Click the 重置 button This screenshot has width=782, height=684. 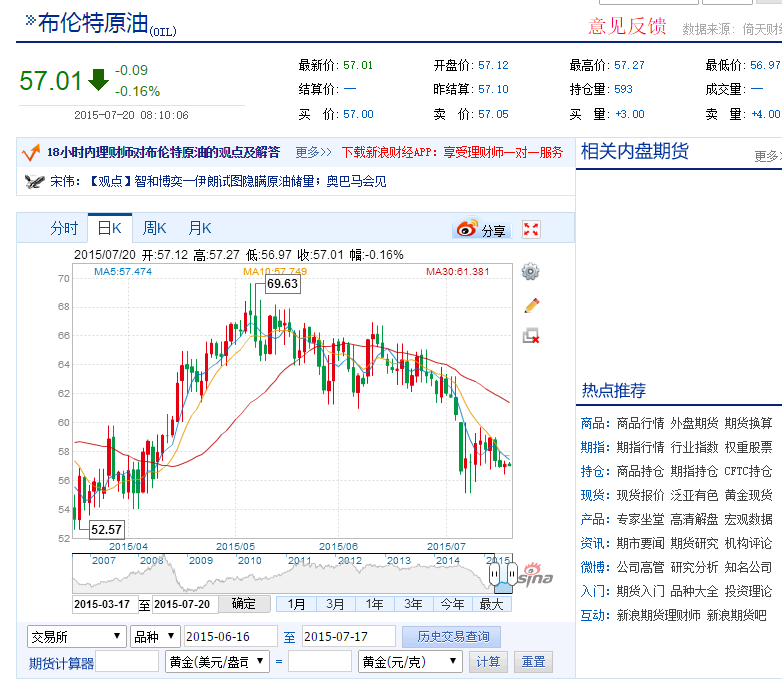pyautogui.click(x=534, y=662)
